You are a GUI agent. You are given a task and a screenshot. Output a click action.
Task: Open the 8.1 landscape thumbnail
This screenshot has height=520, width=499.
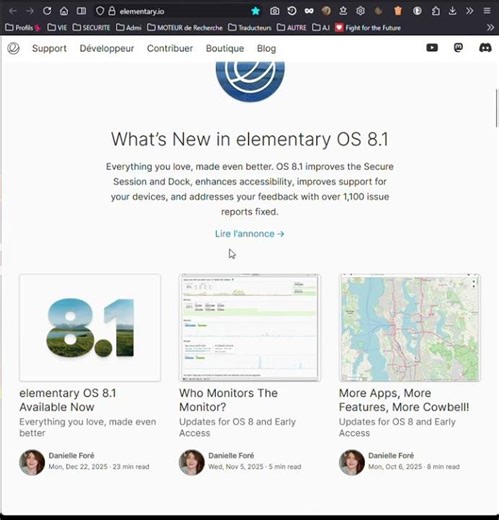point(90,328)
